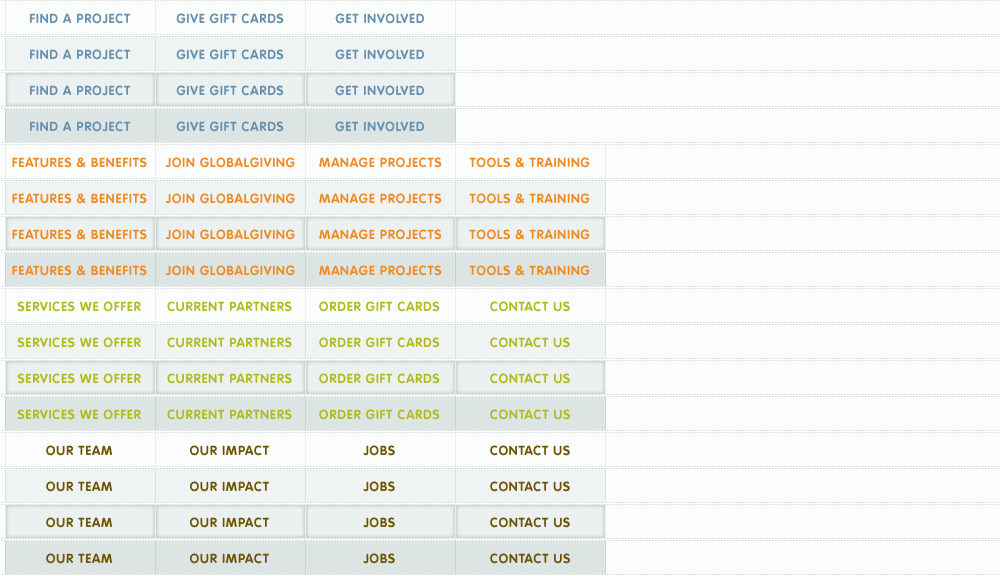Click white-background orange FEATURES & BENEFITS tab

(x=80, y=162)
